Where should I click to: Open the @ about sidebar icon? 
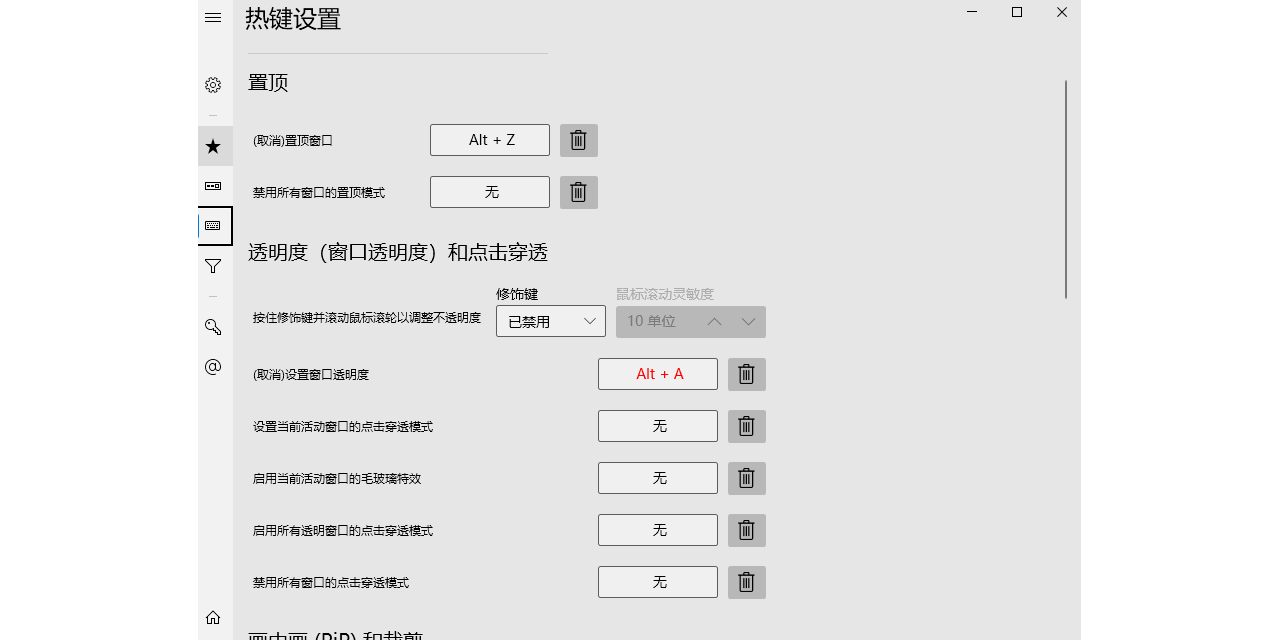point(213,367)
